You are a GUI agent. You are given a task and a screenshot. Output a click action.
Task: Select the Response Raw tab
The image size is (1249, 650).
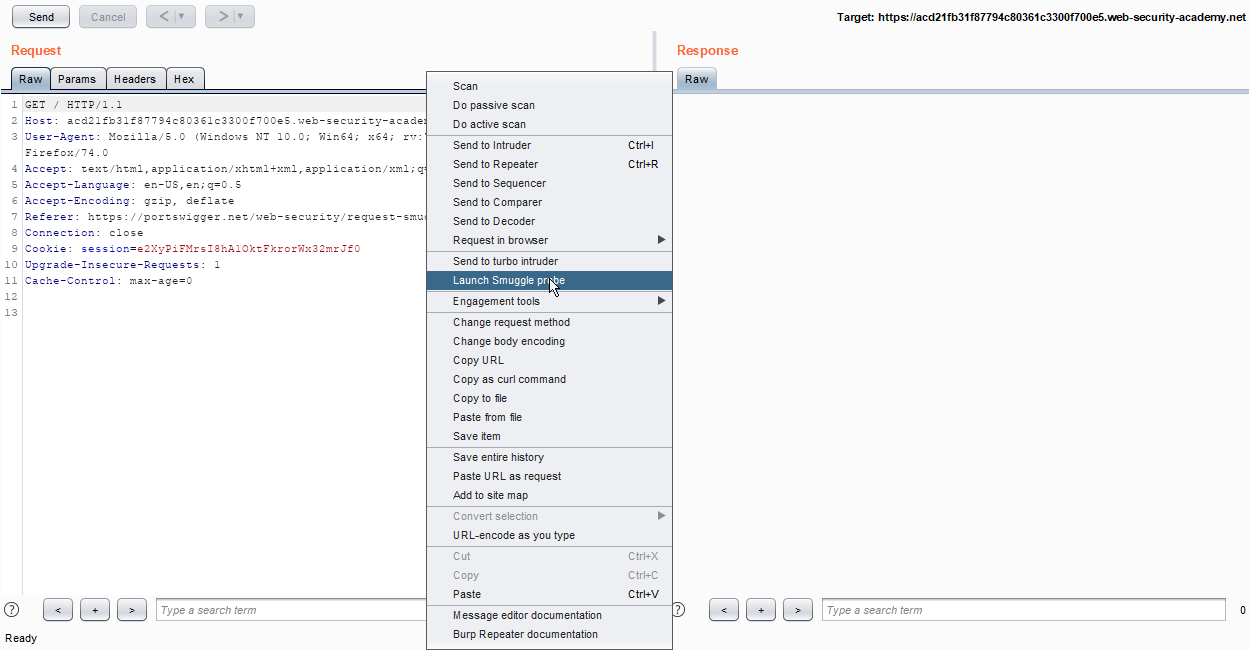(697, 79)
